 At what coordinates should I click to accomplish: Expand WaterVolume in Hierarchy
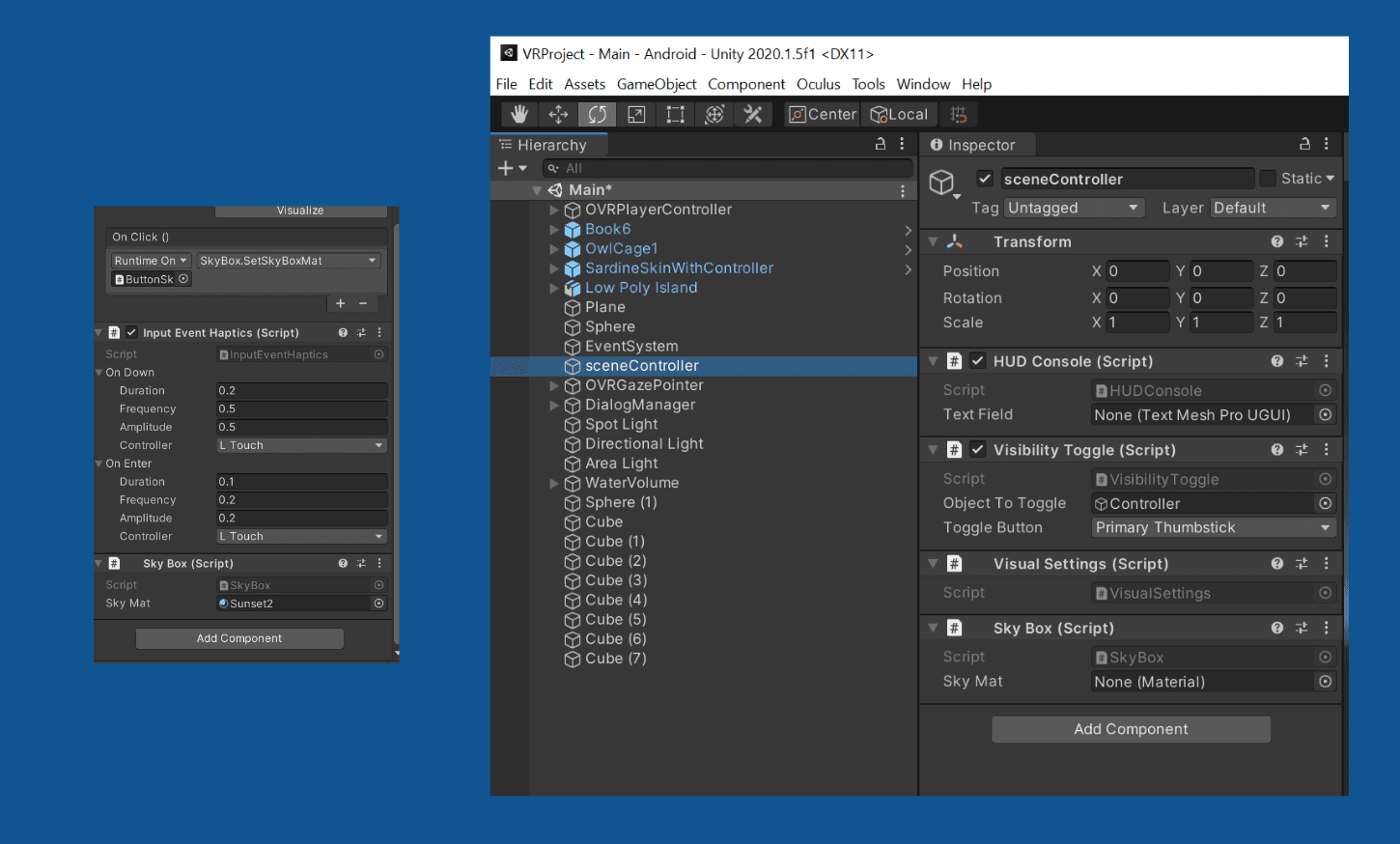pyautogui.click(x=554, y=483)
